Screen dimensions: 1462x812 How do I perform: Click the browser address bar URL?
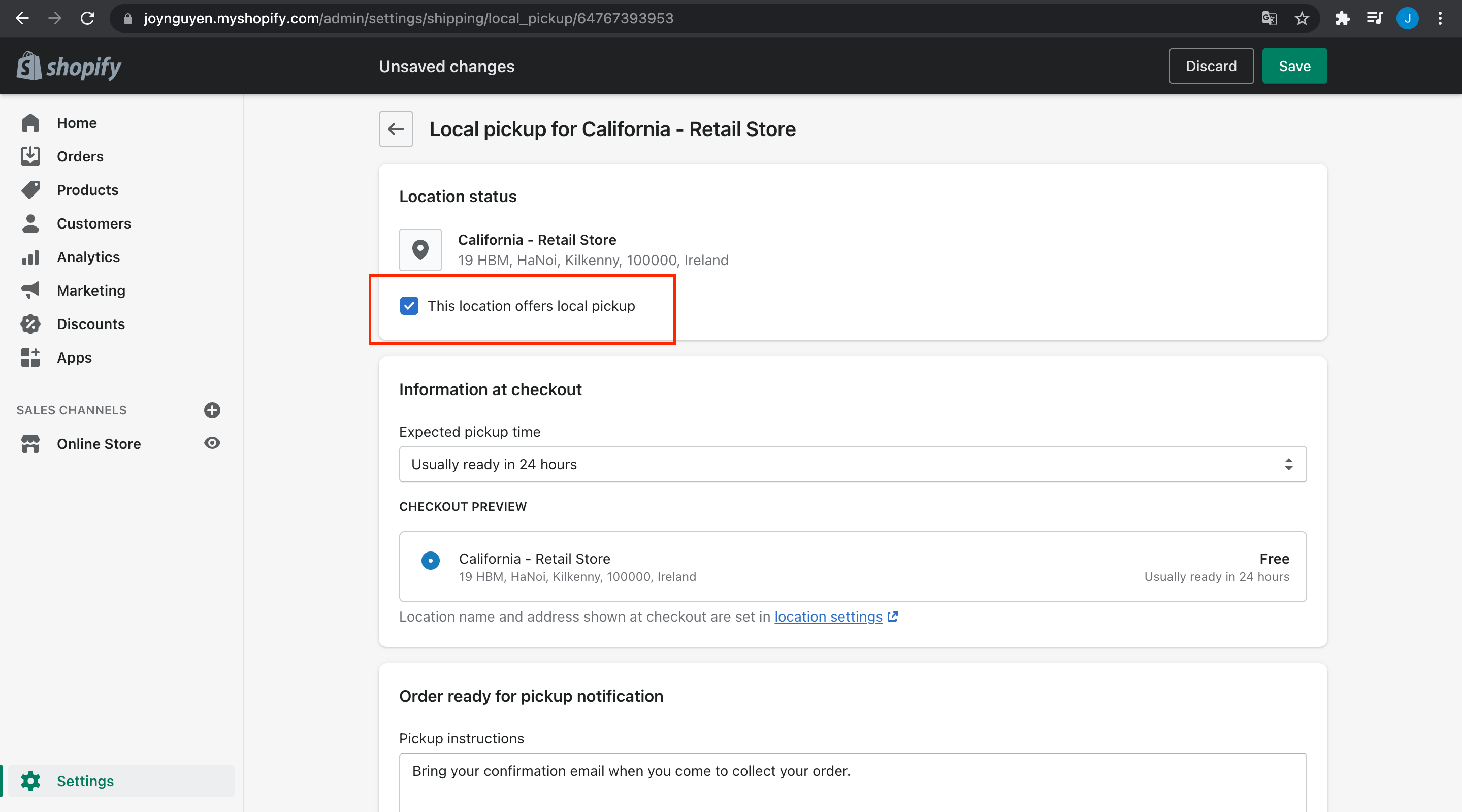408,19
